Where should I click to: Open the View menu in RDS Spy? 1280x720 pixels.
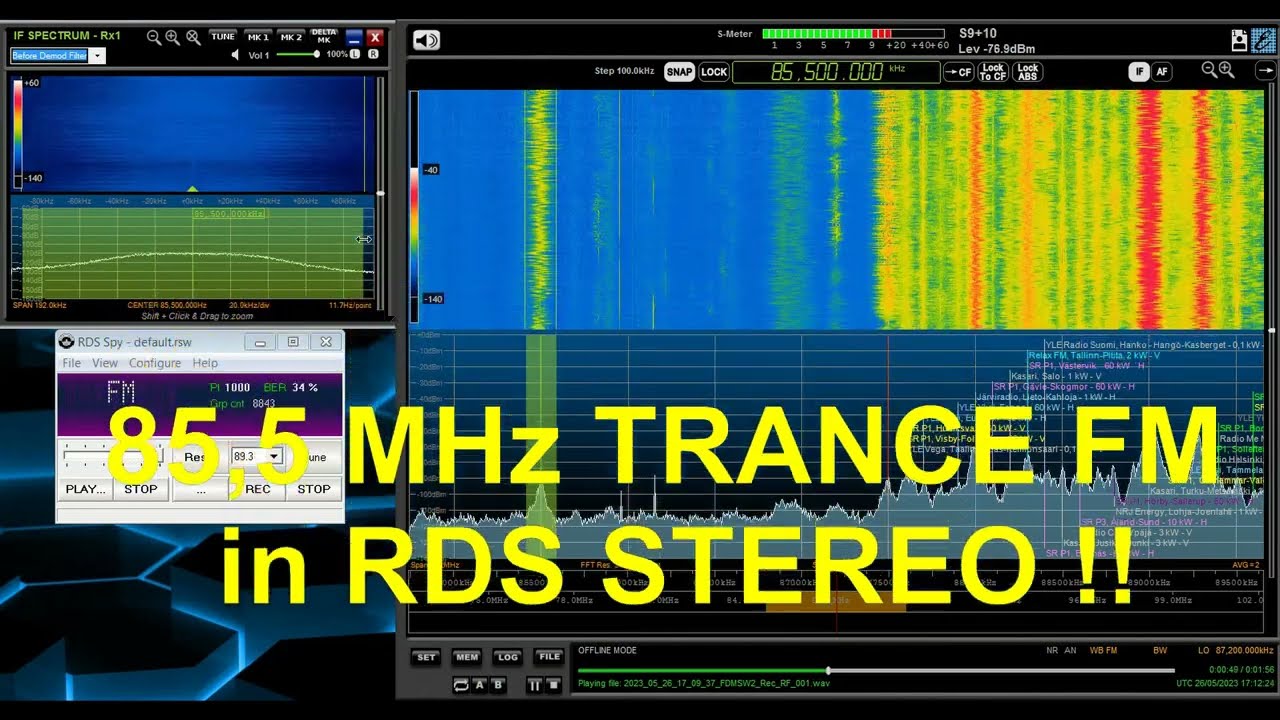click(x=105, y=363)
